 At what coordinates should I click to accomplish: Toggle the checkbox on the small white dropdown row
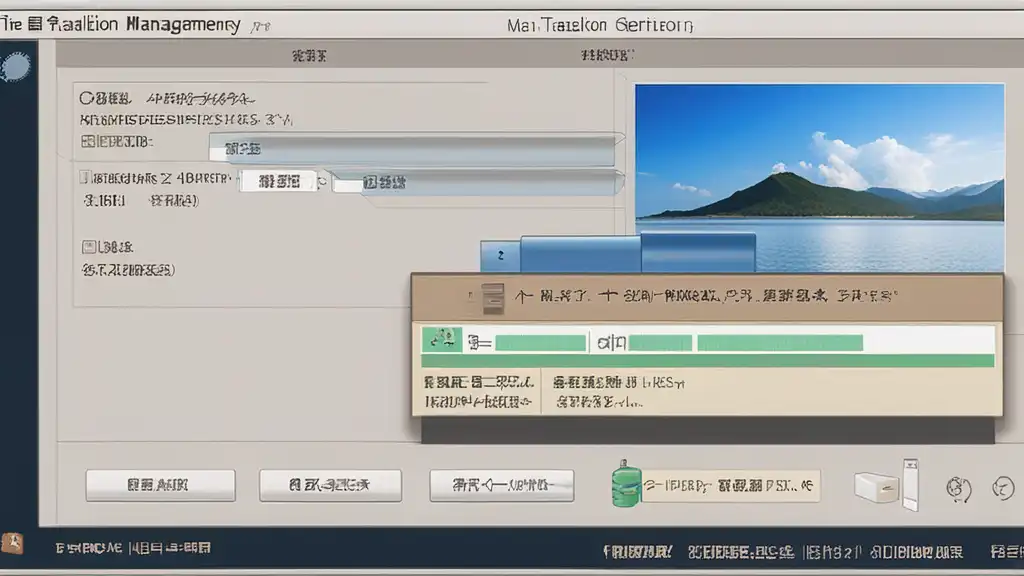point(84,177)
